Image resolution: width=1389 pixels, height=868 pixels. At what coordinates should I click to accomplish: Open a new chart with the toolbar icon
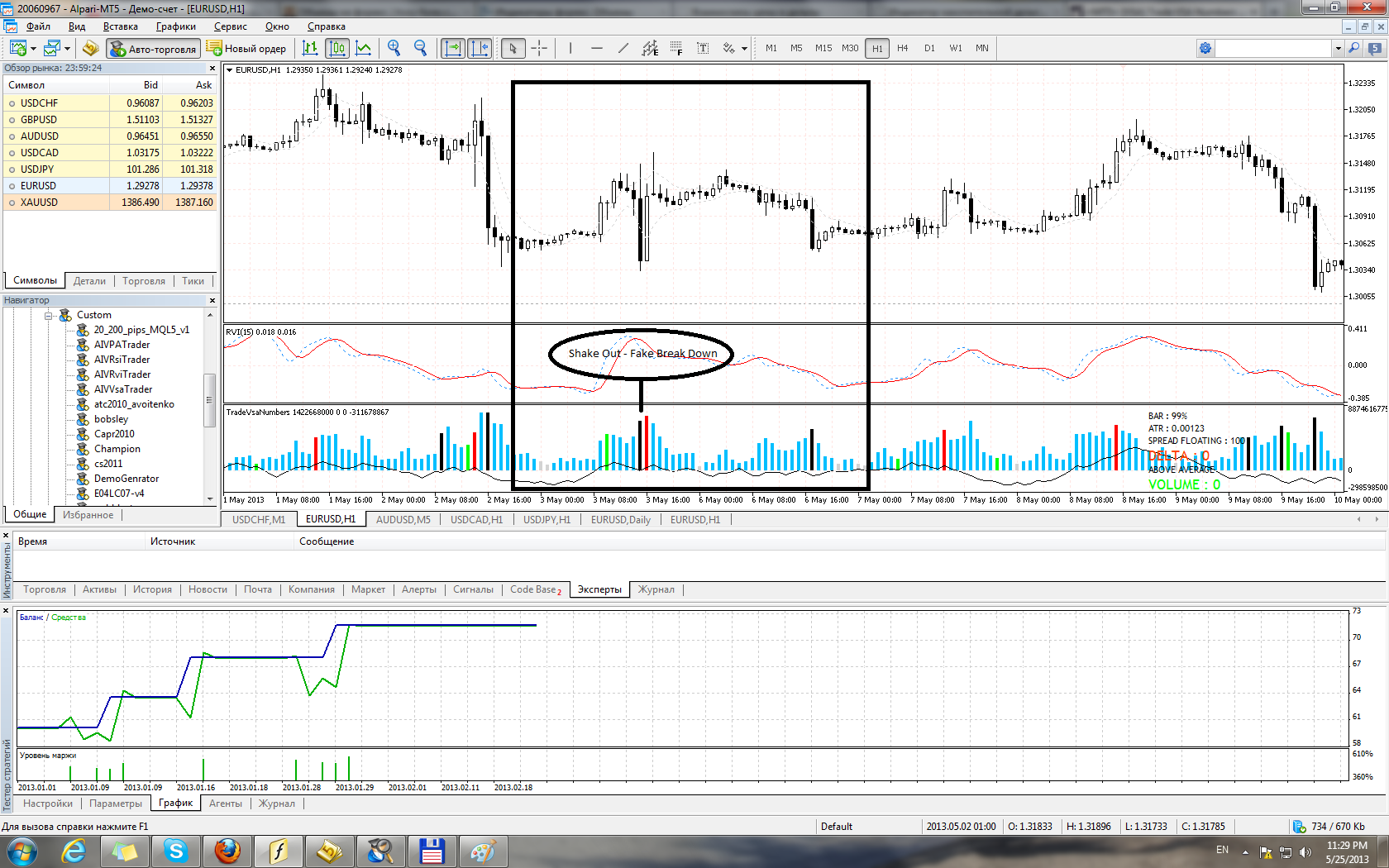[17, 48]
